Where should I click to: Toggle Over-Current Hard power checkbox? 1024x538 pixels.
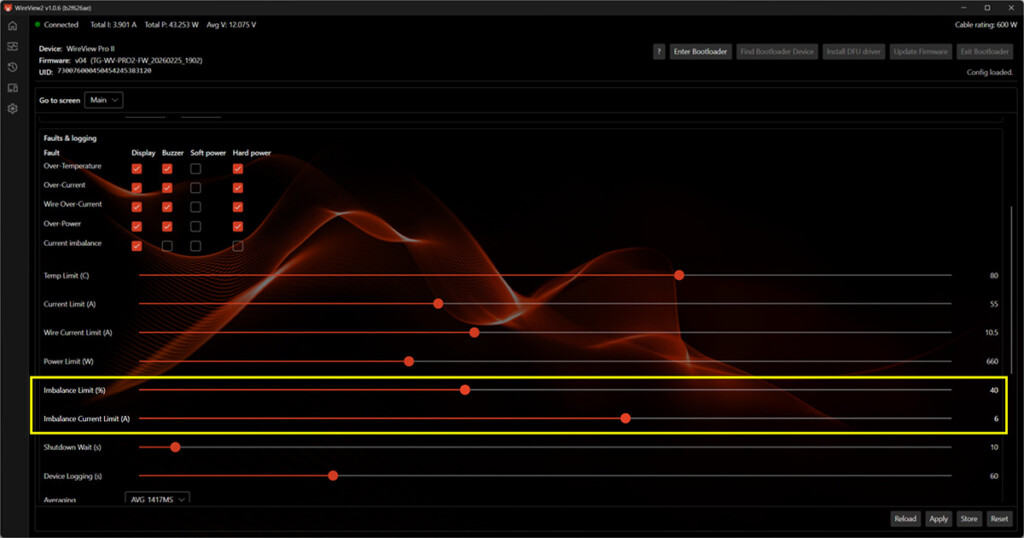tap(238, 188)
